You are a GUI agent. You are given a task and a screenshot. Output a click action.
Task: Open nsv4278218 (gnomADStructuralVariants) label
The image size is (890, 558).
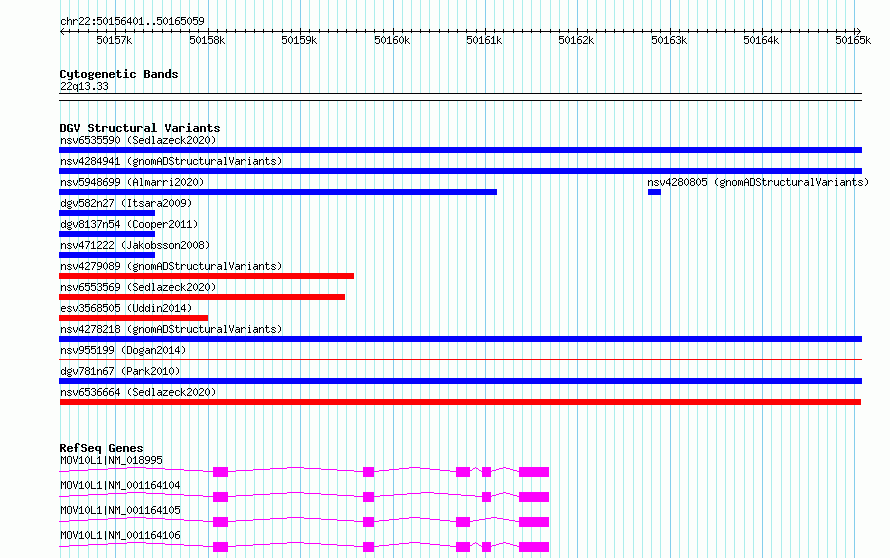pos(171,329)
